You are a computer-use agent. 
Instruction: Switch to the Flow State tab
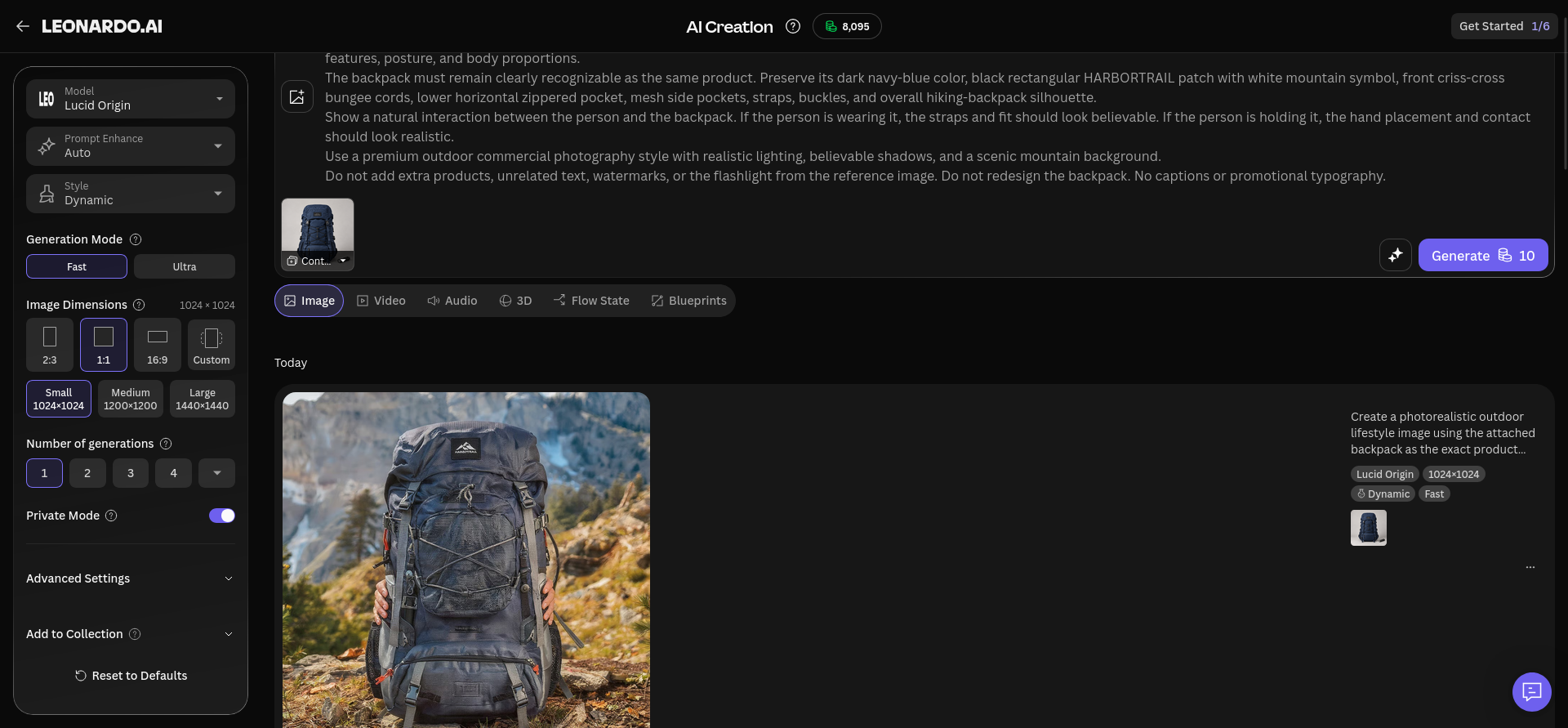[591, 301]
